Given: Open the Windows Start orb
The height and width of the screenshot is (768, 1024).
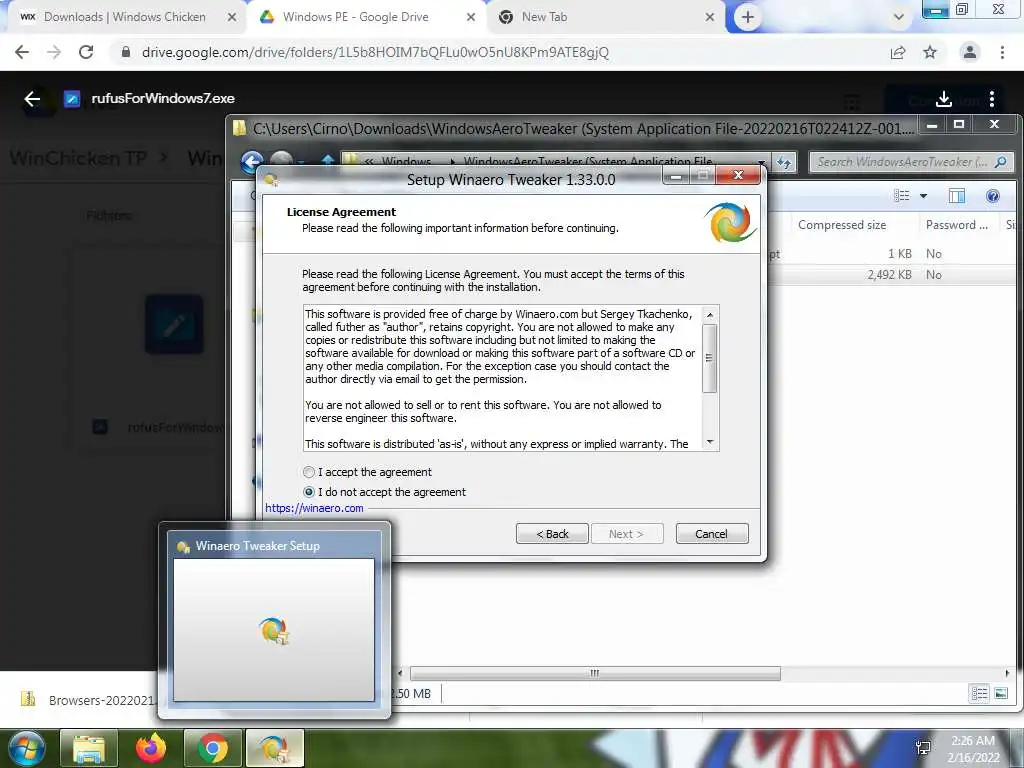Looking at the screenshot, I should [x=26, y=748].
